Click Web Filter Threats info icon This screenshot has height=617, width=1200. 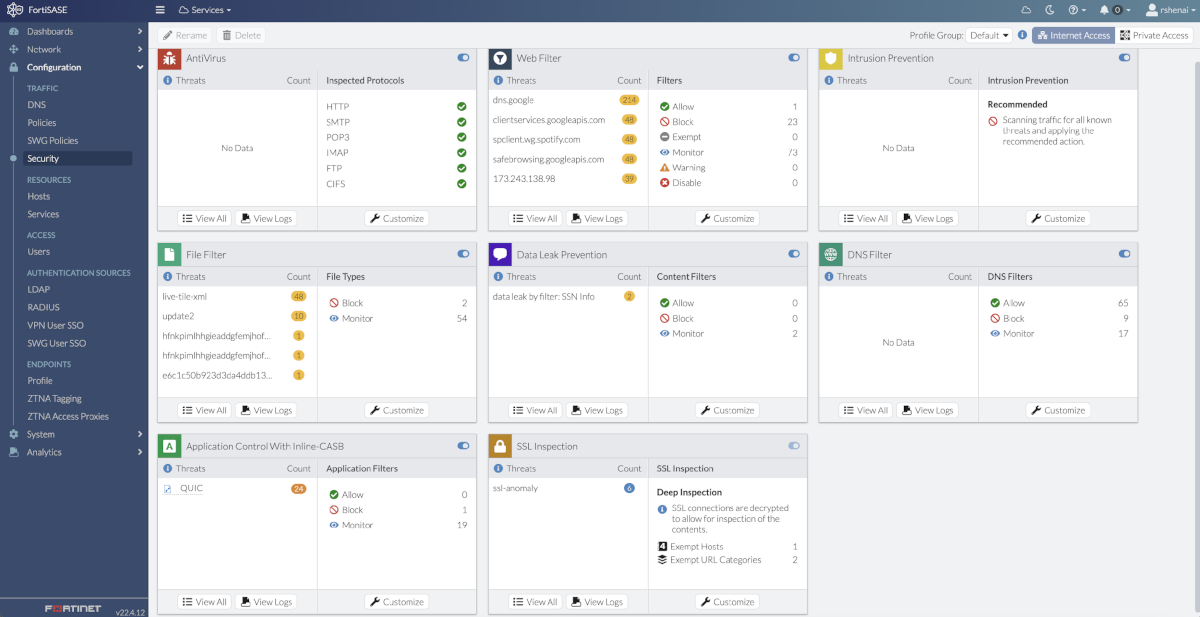click(498, 80)
